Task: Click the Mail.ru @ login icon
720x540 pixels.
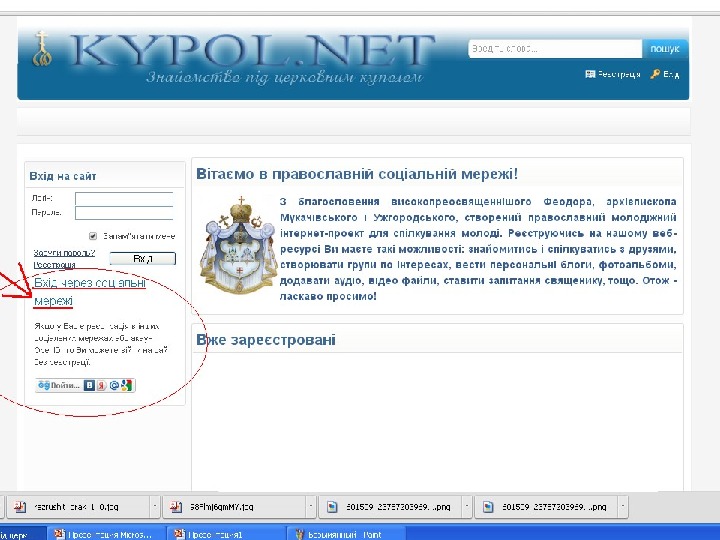Action: tap(114, 385)
